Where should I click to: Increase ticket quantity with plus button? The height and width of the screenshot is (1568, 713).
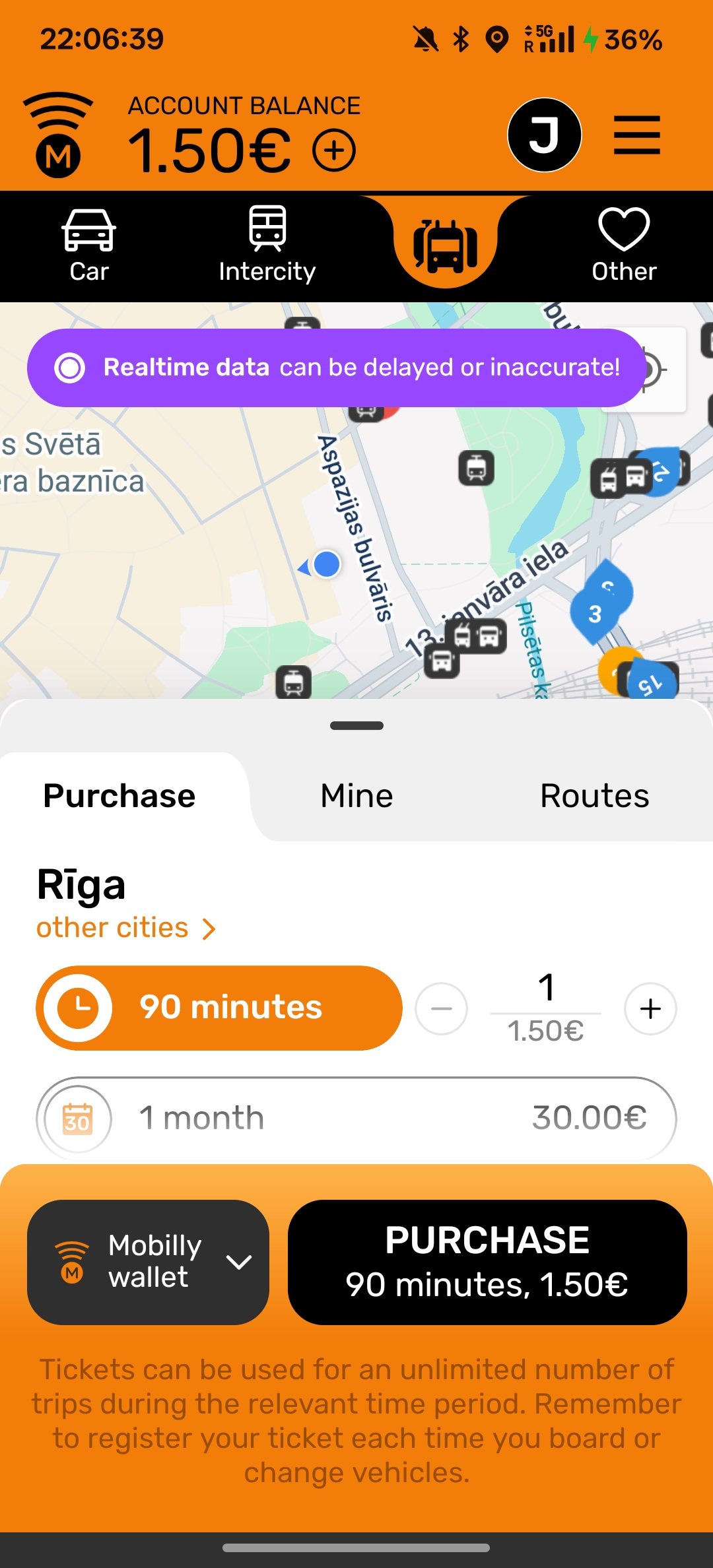(650, 1008)
